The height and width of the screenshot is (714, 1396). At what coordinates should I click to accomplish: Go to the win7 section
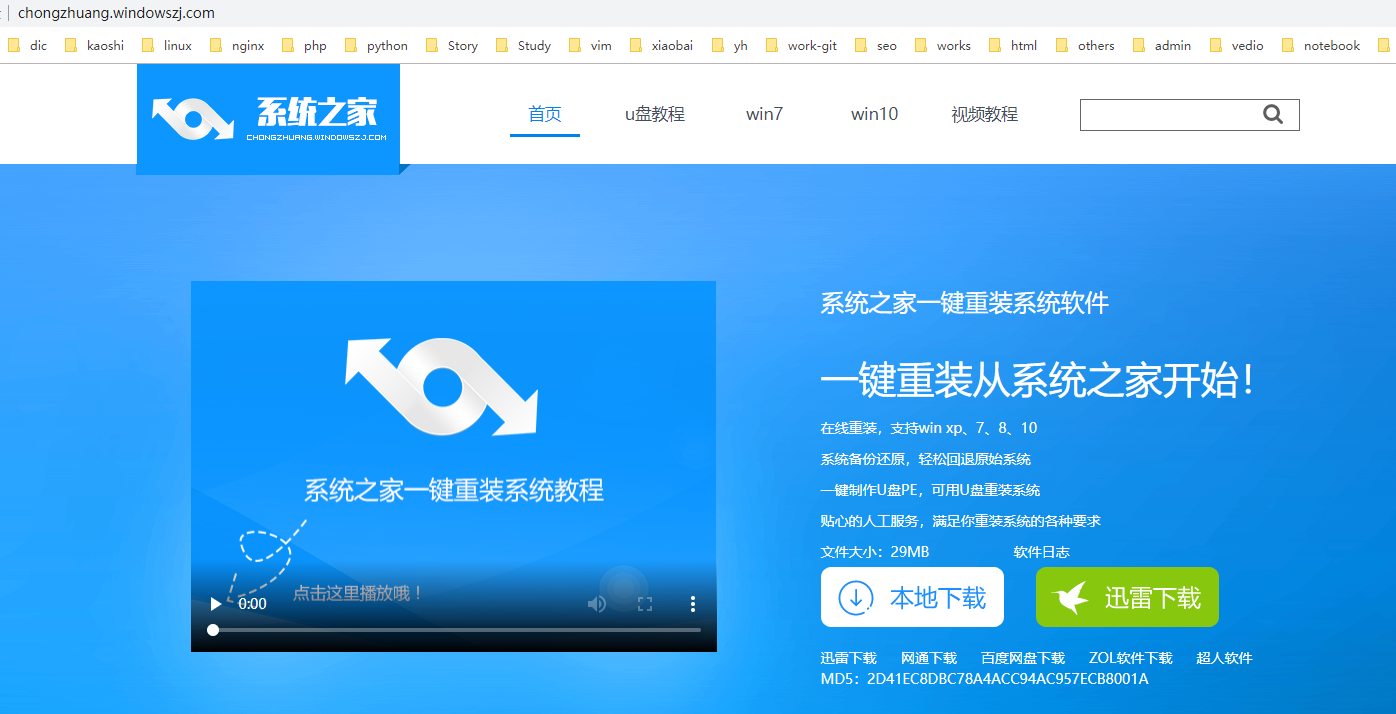click(x=765, y=114)
